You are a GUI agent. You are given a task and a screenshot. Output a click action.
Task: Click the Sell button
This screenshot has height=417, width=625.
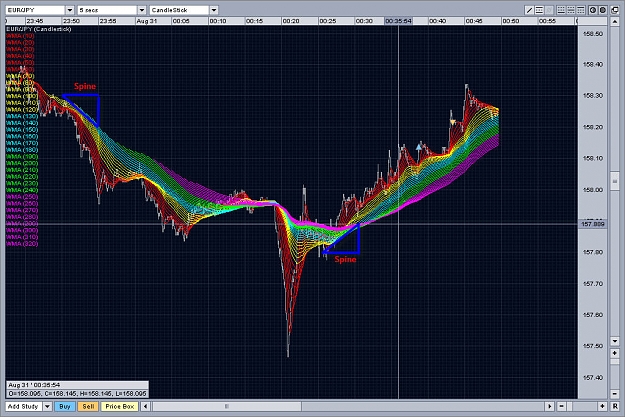[x=88, y=406]
